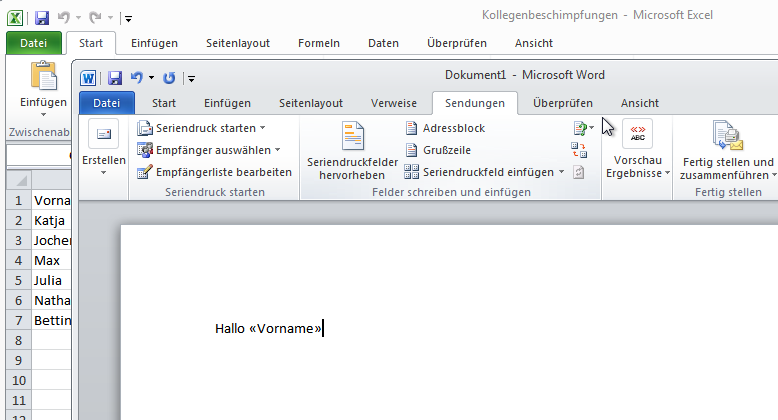Screen dimensions: 778x420
Task: Expand the Vorschau Ergebnisse group dropdown
Action: 667,173
